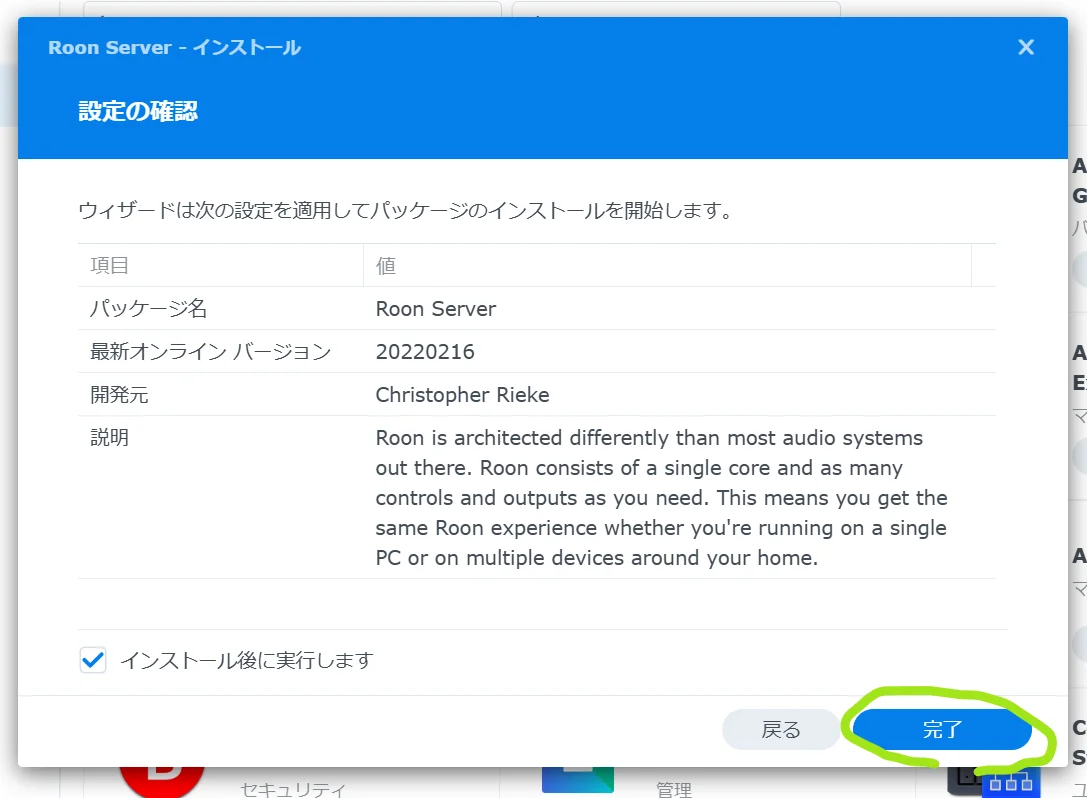Select the 最新オンライン バージョン row
Image resolution: width=1087 pixels, height=798 pixels.
click(210, 352)
